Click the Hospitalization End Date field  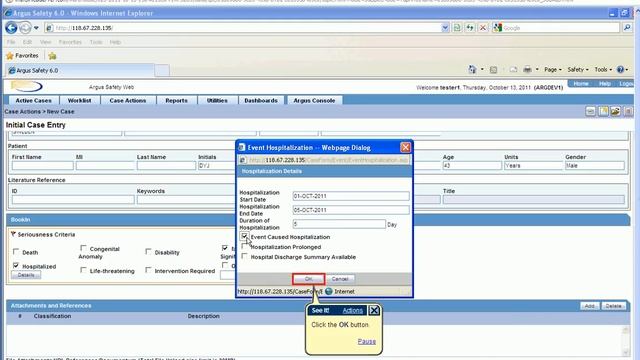coord(351,210)
